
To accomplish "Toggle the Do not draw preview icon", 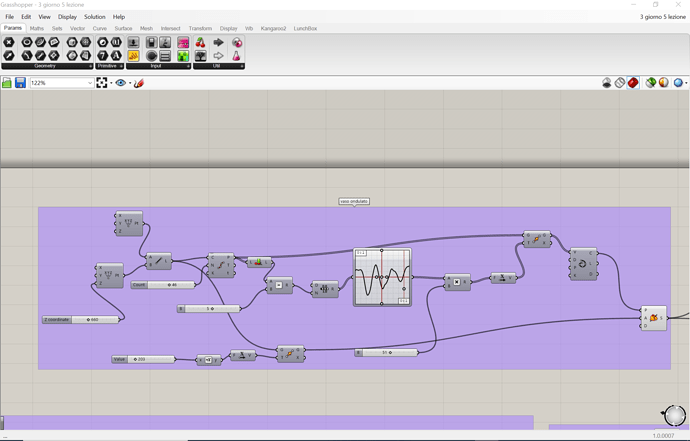I will [606, 83].
